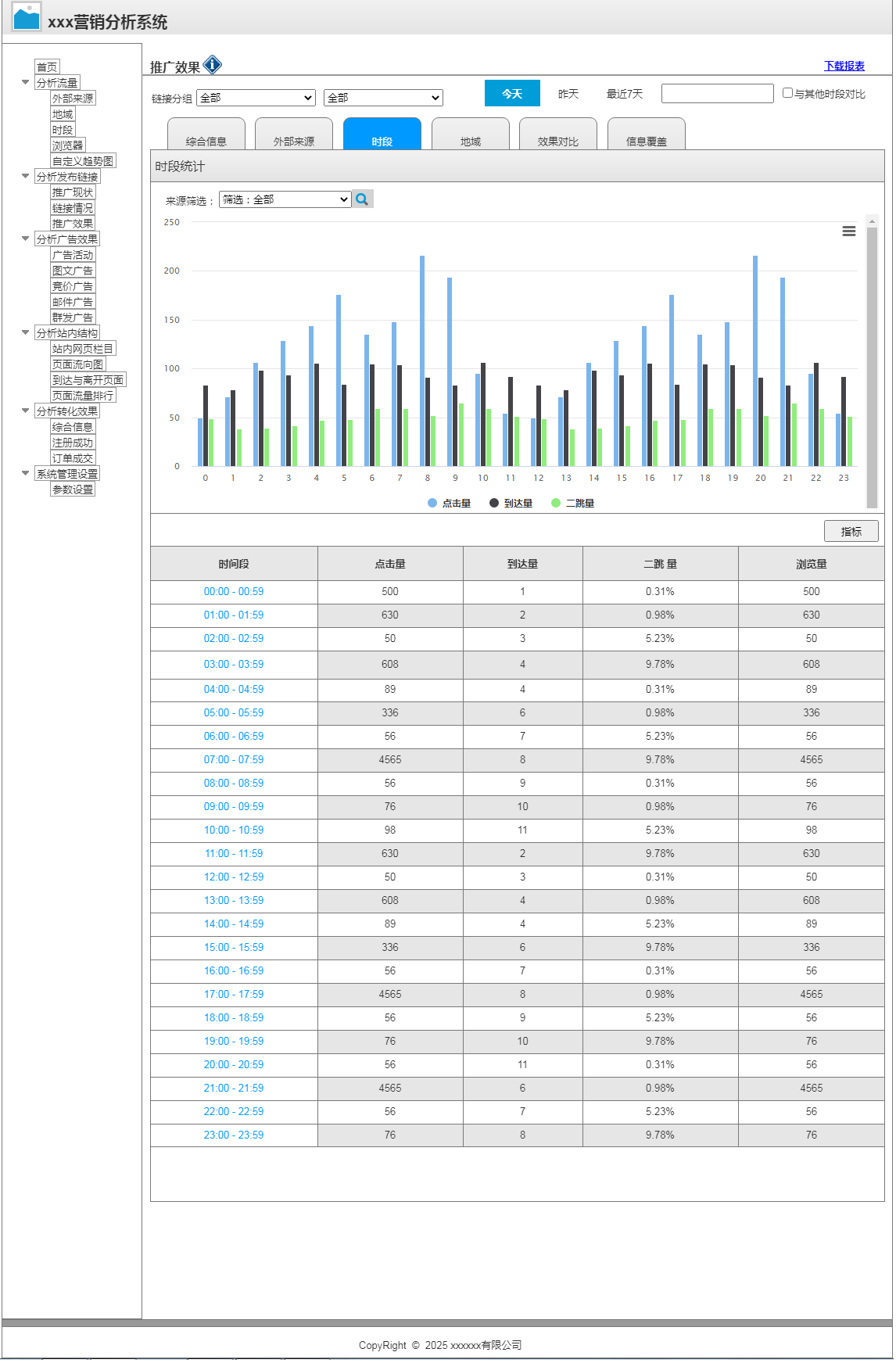Open the 效果对比 tab

click(x=558, y=134)
